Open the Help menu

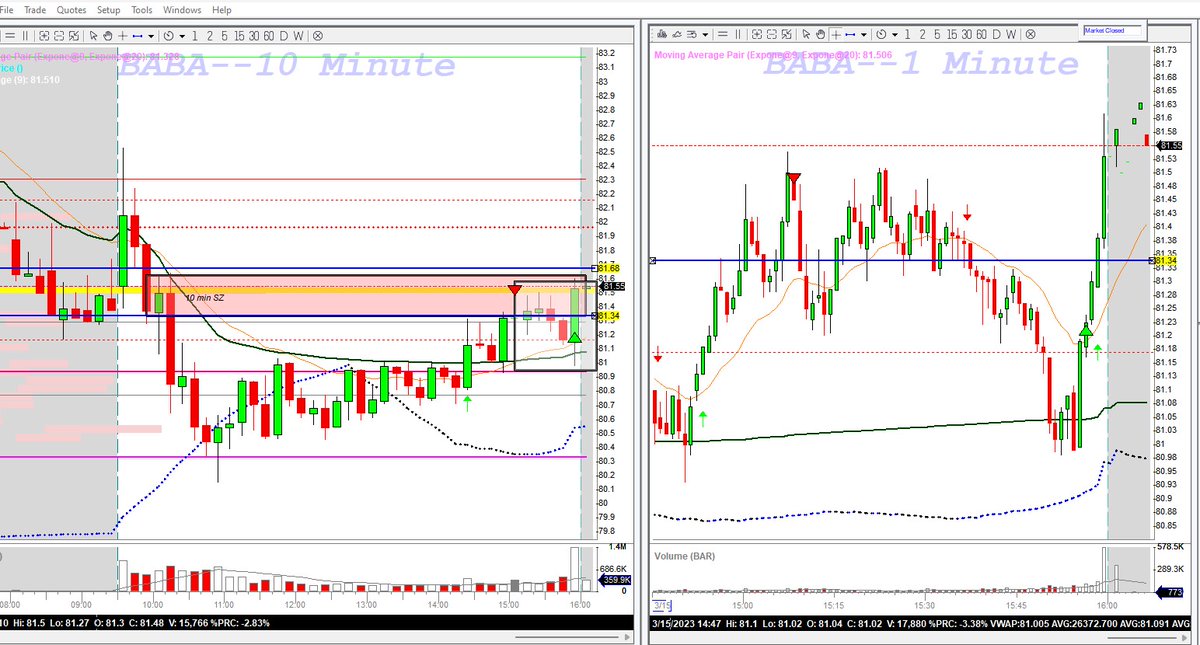tap(222, 9)
